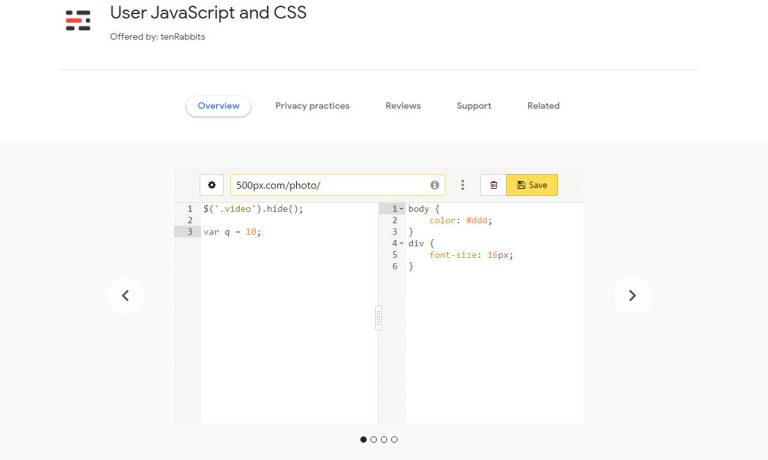Click line number 6 in CSS gutter

pos(395,266)
